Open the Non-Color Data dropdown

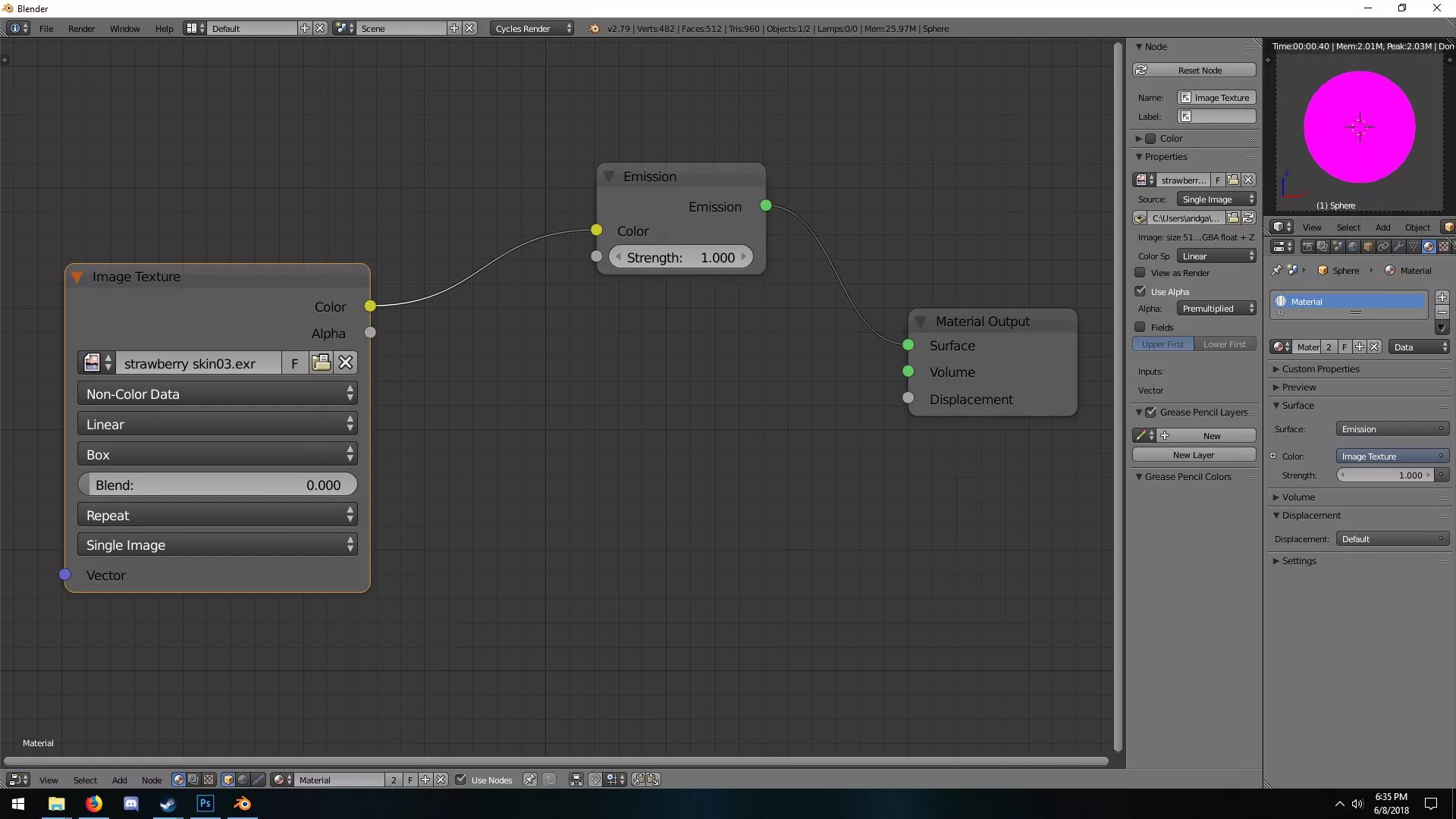click(x=217, y=394)
